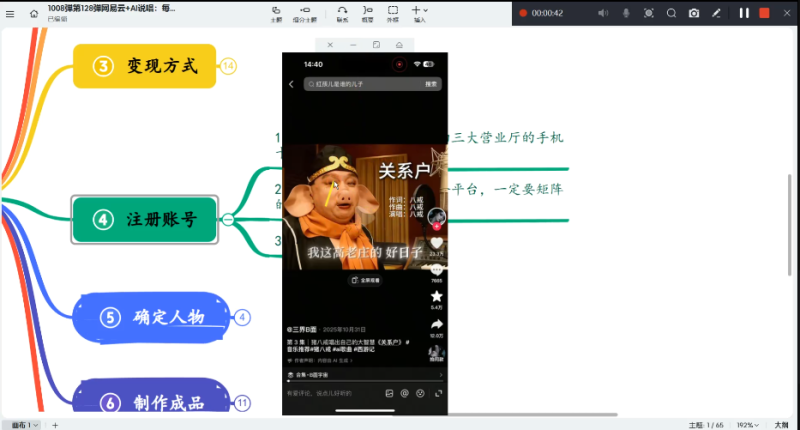Open the XMind hamburger menu
800x430 pixels.
tap(10, 14)
